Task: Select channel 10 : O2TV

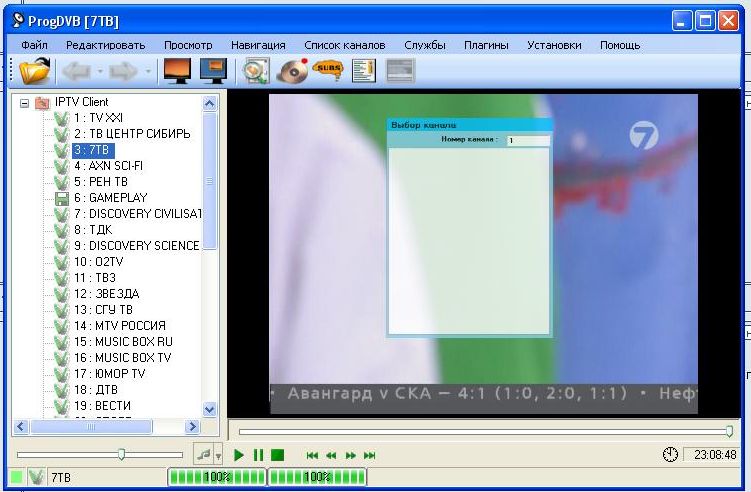Action: click(98, 262)
